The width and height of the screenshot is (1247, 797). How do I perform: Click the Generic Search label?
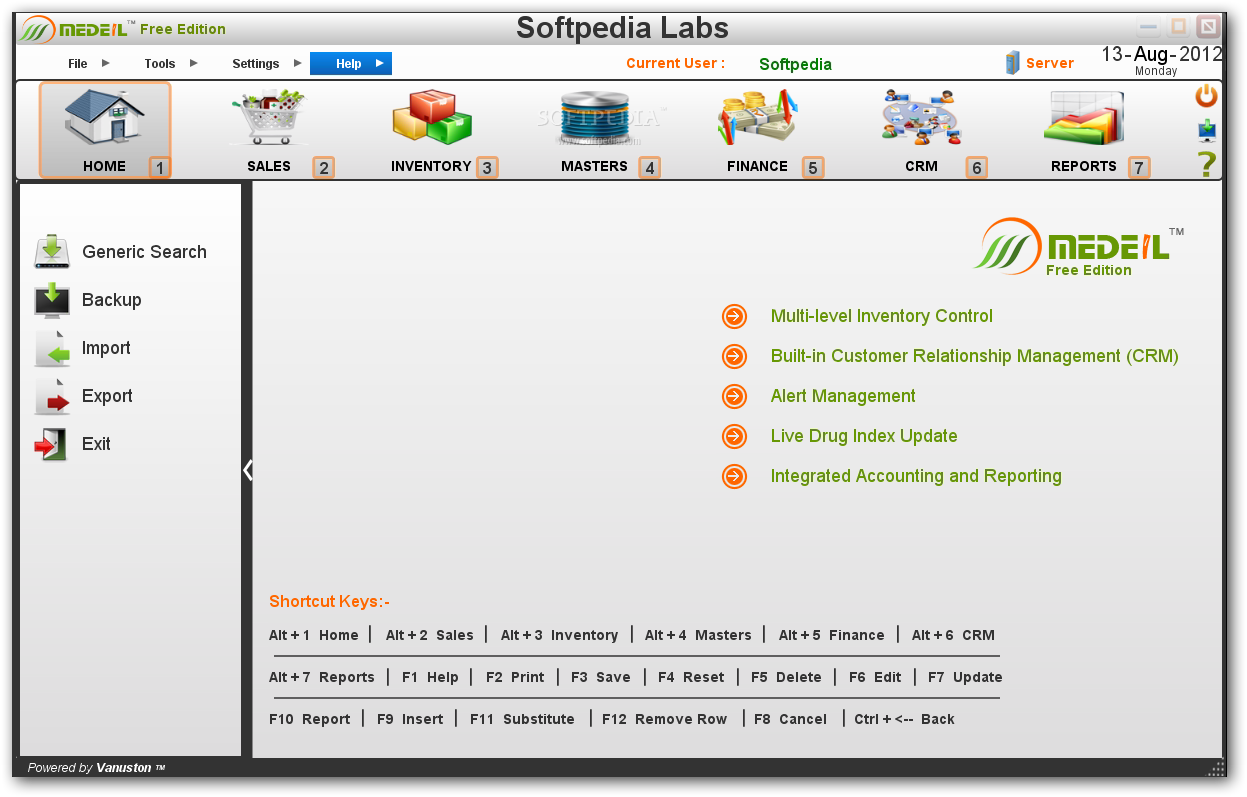144,252
